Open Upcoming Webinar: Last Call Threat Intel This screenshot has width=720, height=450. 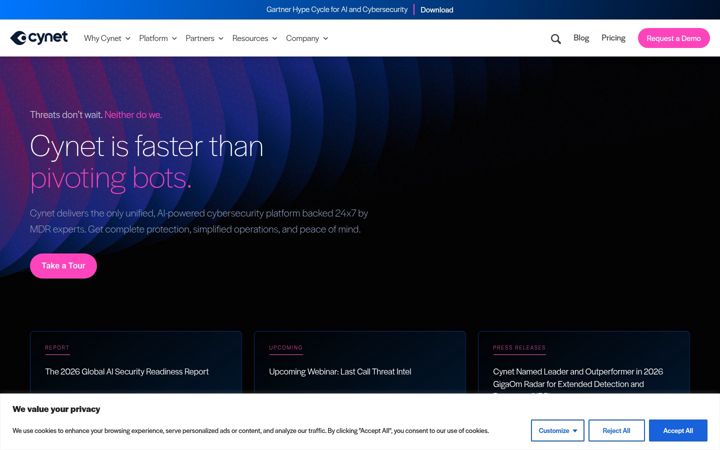(340, 371)
